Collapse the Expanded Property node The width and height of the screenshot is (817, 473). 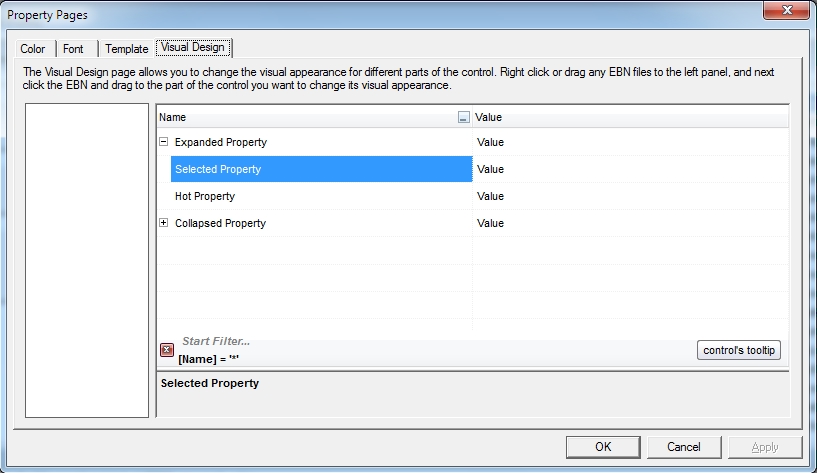click(164, 142)
